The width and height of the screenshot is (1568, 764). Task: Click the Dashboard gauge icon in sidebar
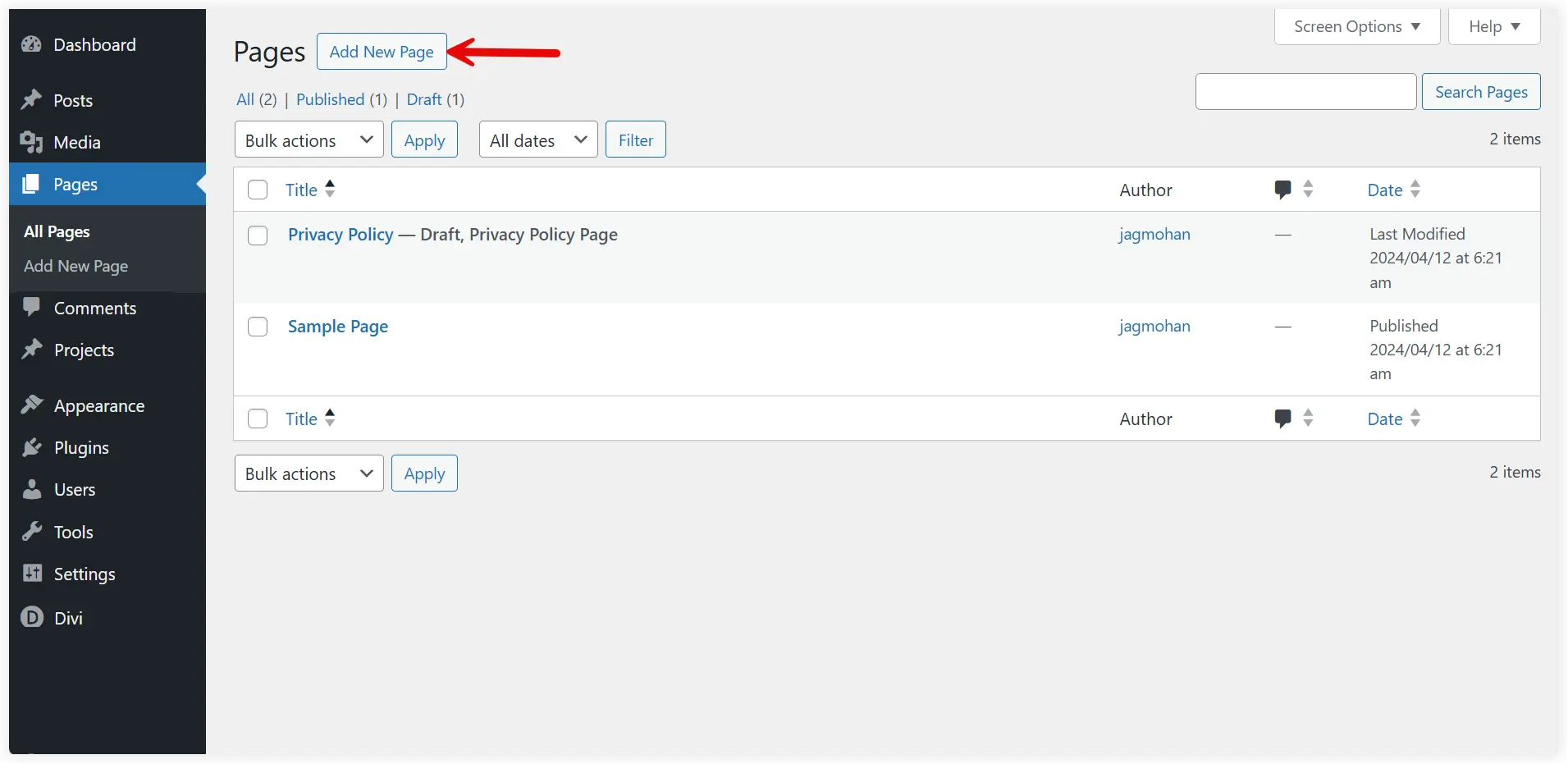31,44
